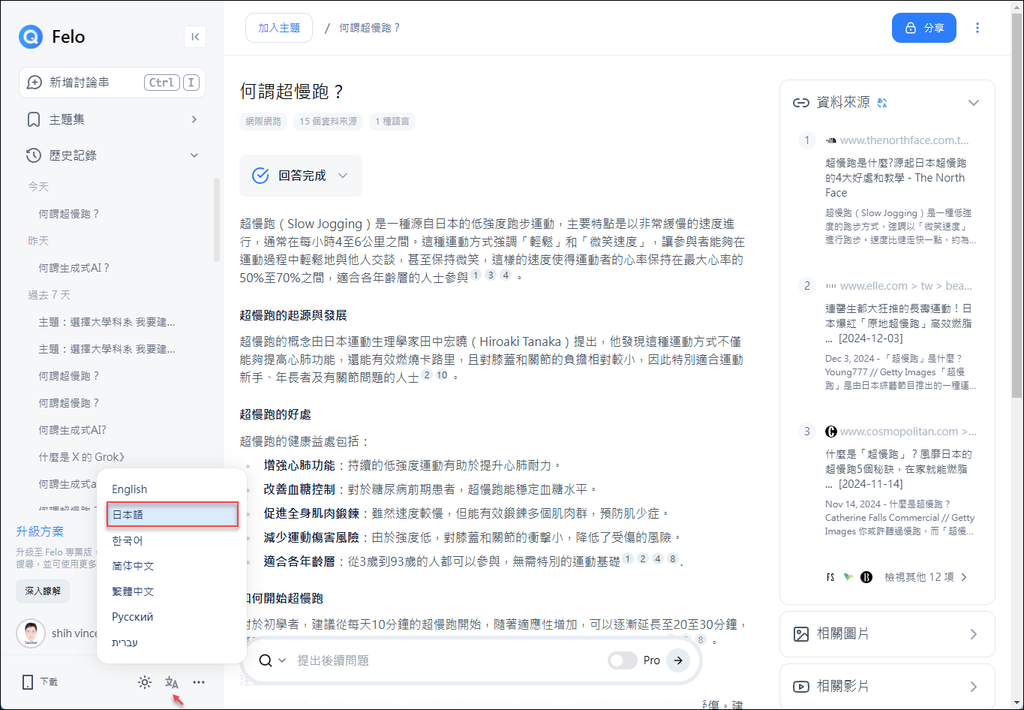Click the 15 個資料來源 tag

click(328, 121)
